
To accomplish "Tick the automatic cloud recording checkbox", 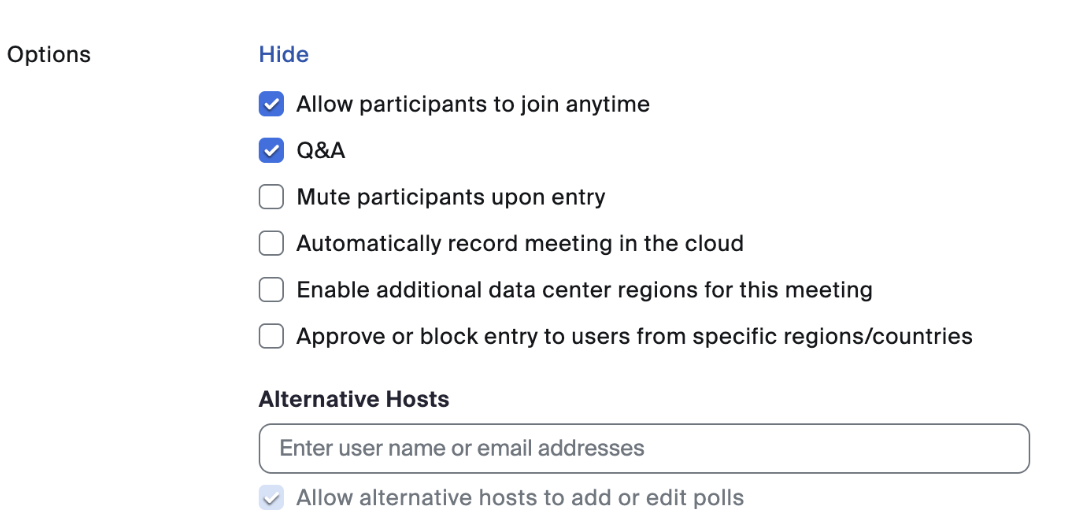I will coord(271,243).
